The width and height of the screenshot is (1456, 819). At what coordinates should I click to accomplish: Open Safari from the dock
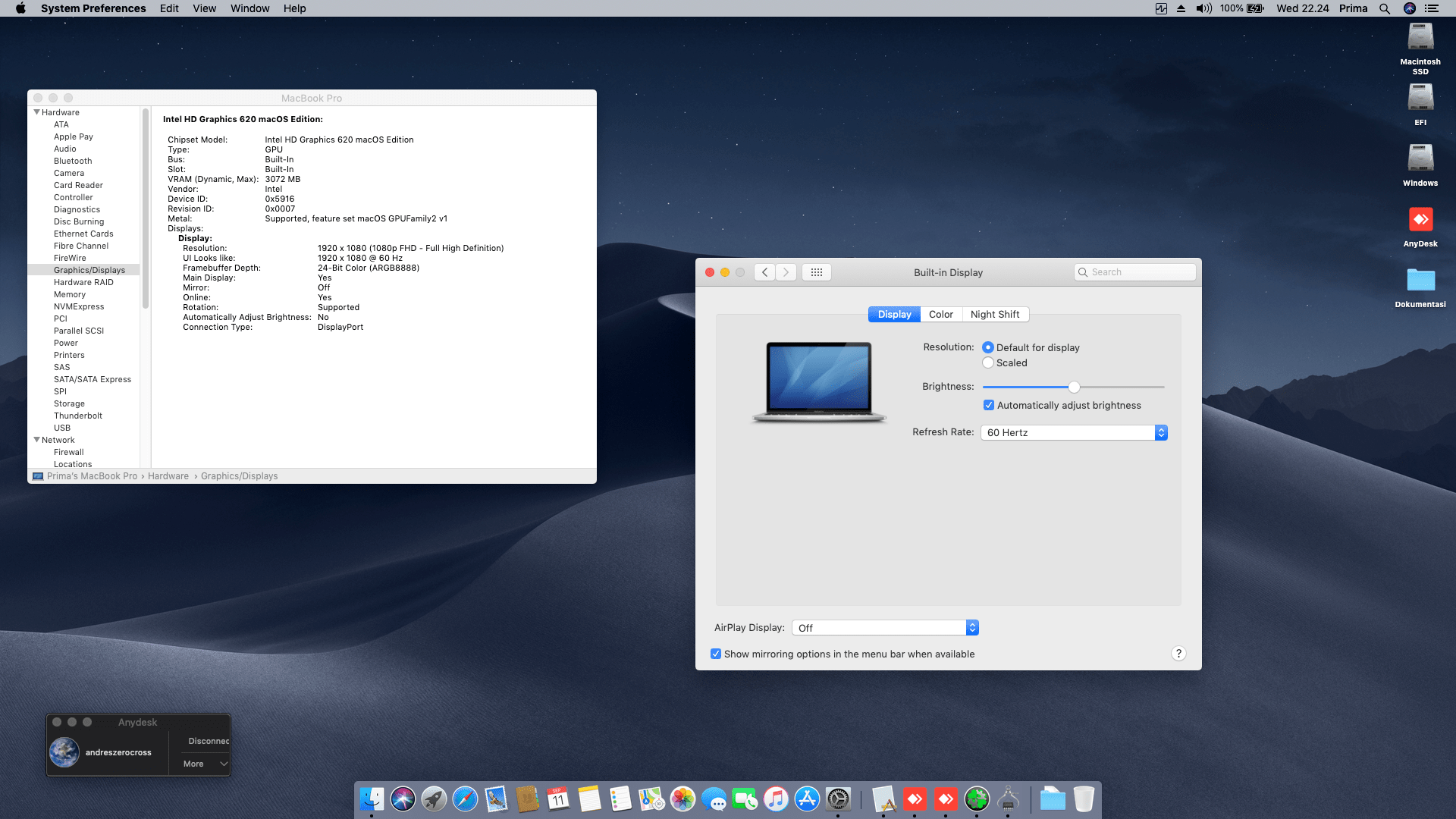(465, 799)
